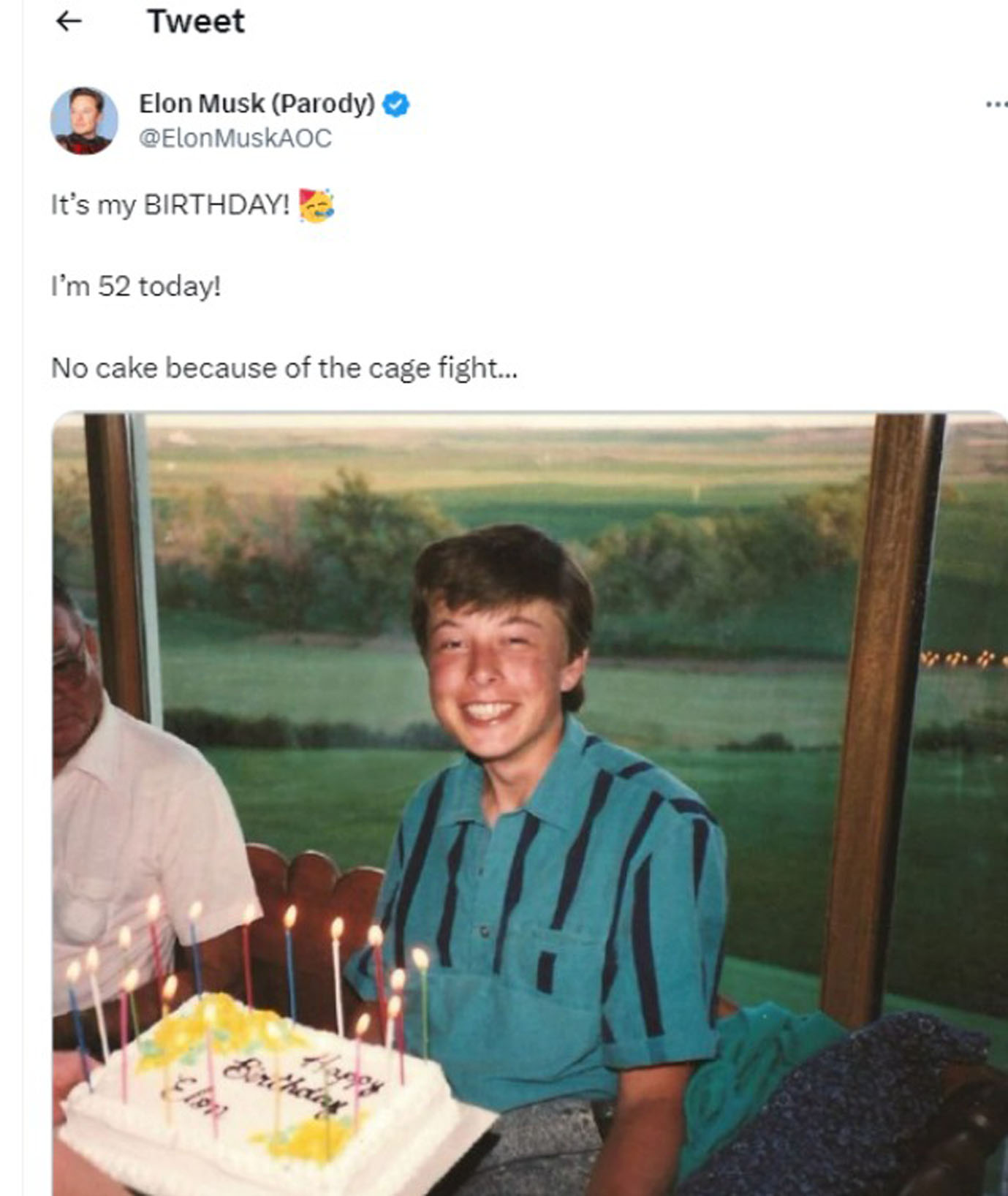The image size is (1008, 1196).
Task: Click the 'No cake because of the cage fight' text
Action: click(284, 368)
